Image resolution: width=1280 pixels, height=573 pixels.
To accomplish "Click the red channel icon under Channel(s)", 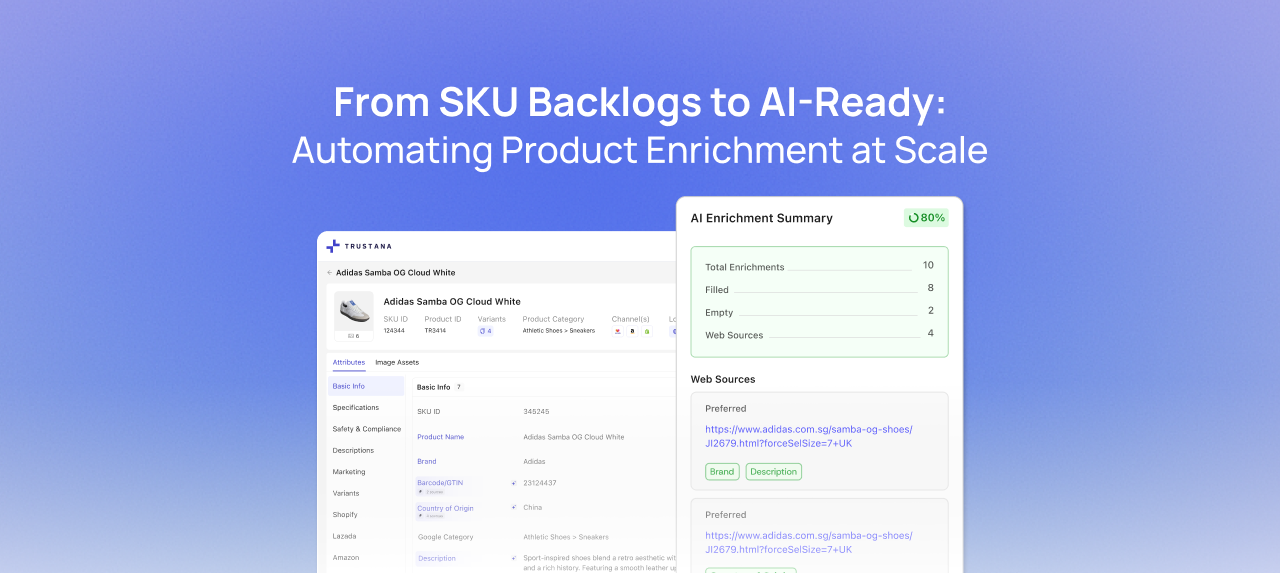I will coord(617,331).
